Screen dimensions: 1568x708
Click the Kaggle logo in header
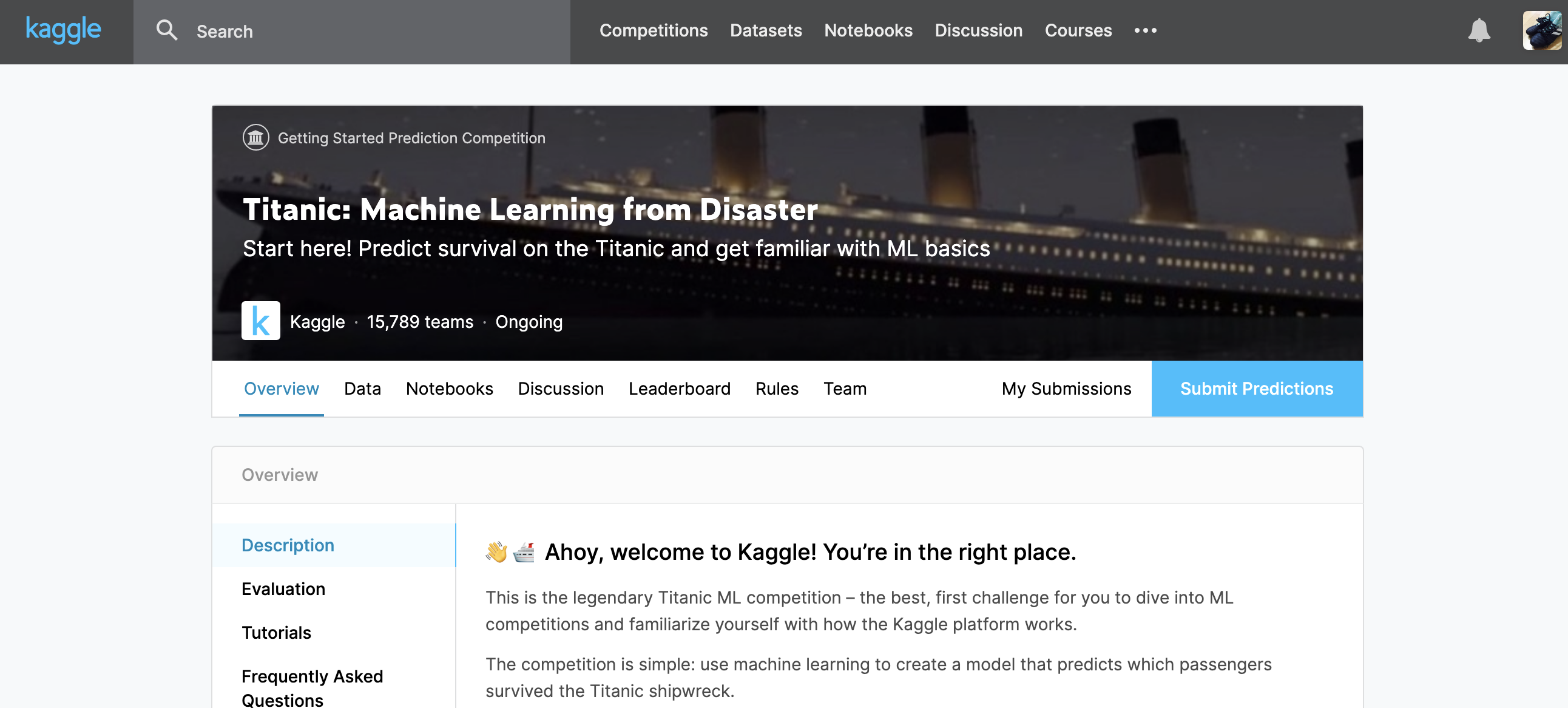click(x=63, y=30)
